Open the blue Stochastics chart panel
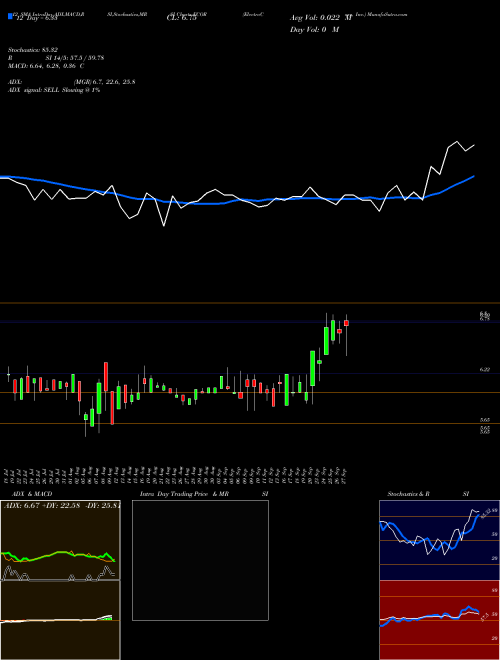 [x=439, y=540]
